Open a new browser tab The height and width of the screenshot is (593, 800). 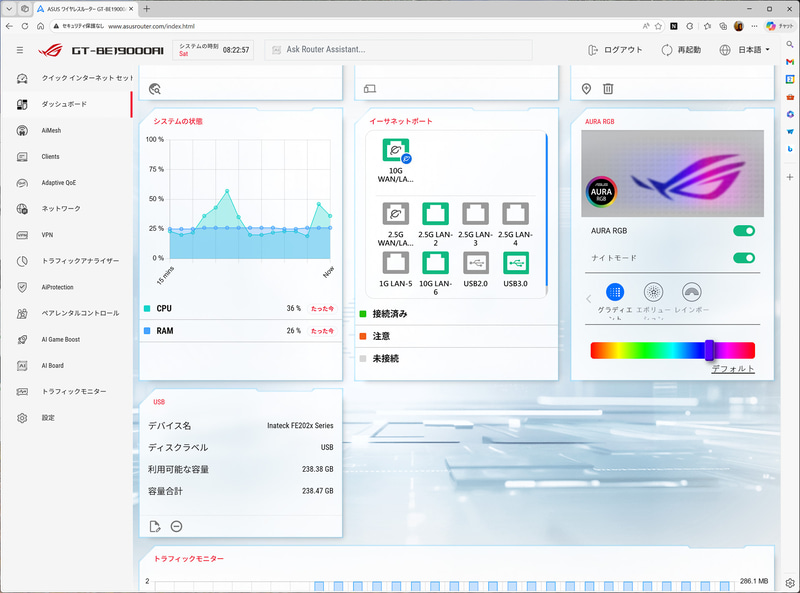(x=146, y=9)
